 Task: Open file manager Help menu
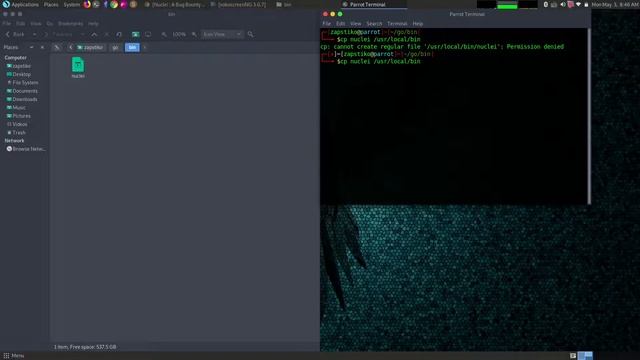pos(93,24)
